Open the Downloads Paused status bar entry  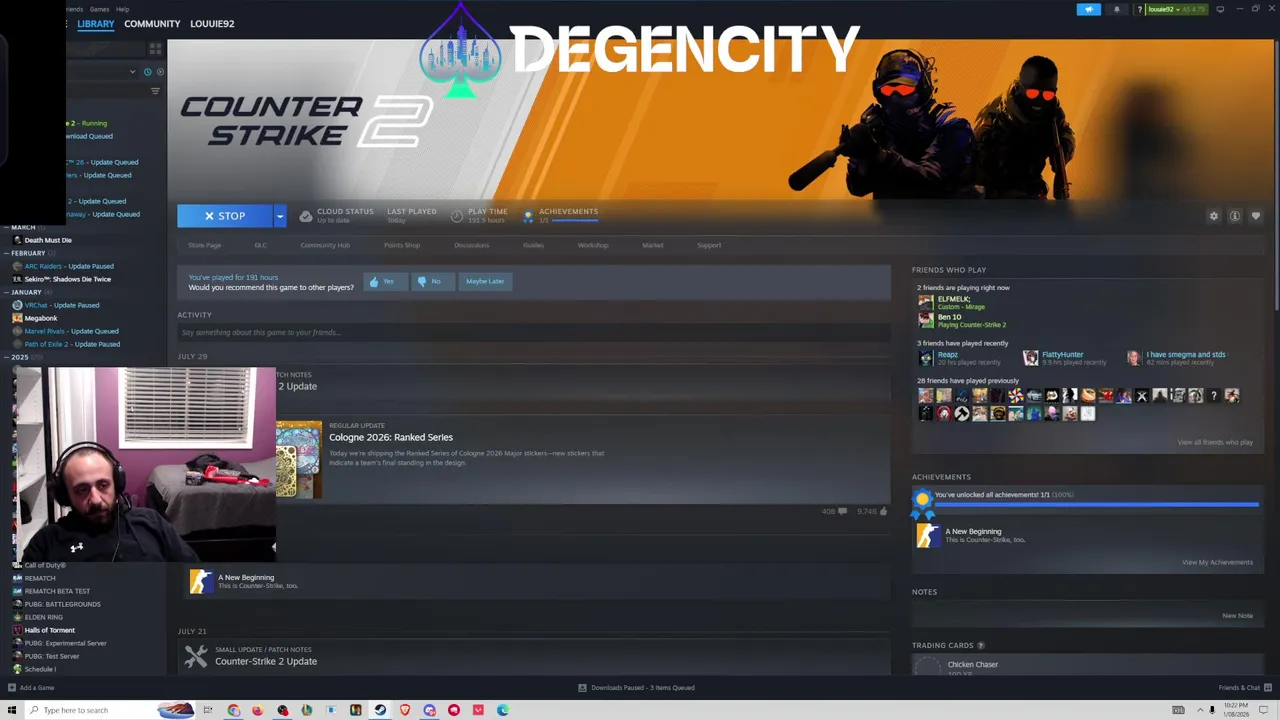pos(636,688)
